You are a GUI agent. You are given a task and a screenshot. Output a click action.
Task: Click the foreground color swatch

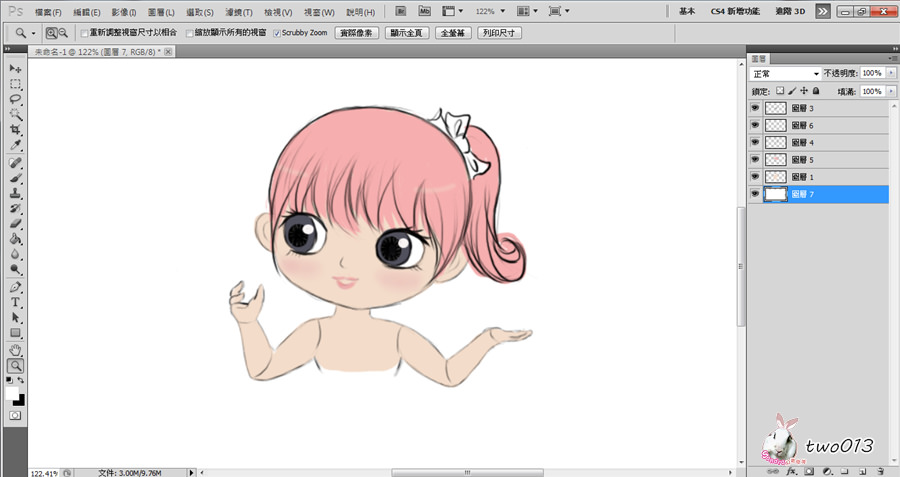12,393
